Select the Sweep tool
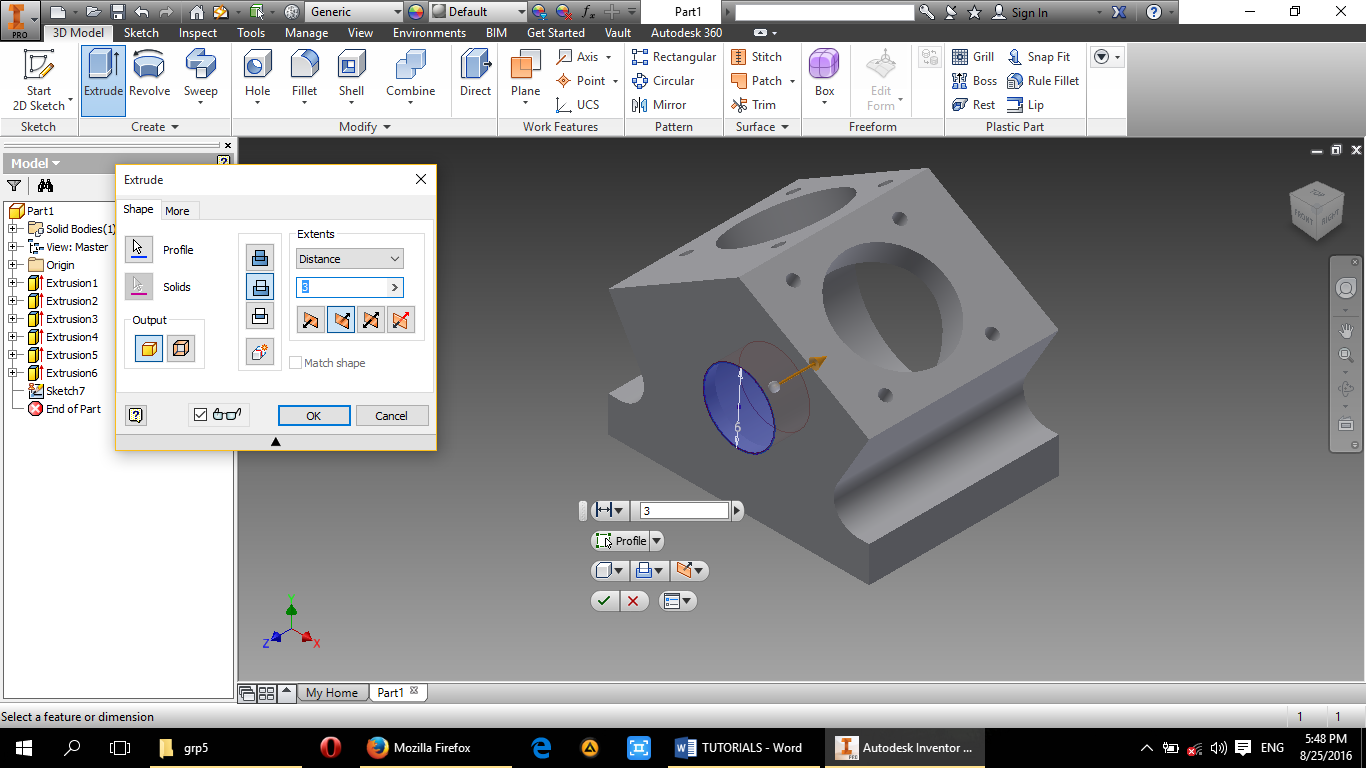The image size is (1366, 768). (x=200, y=80)
